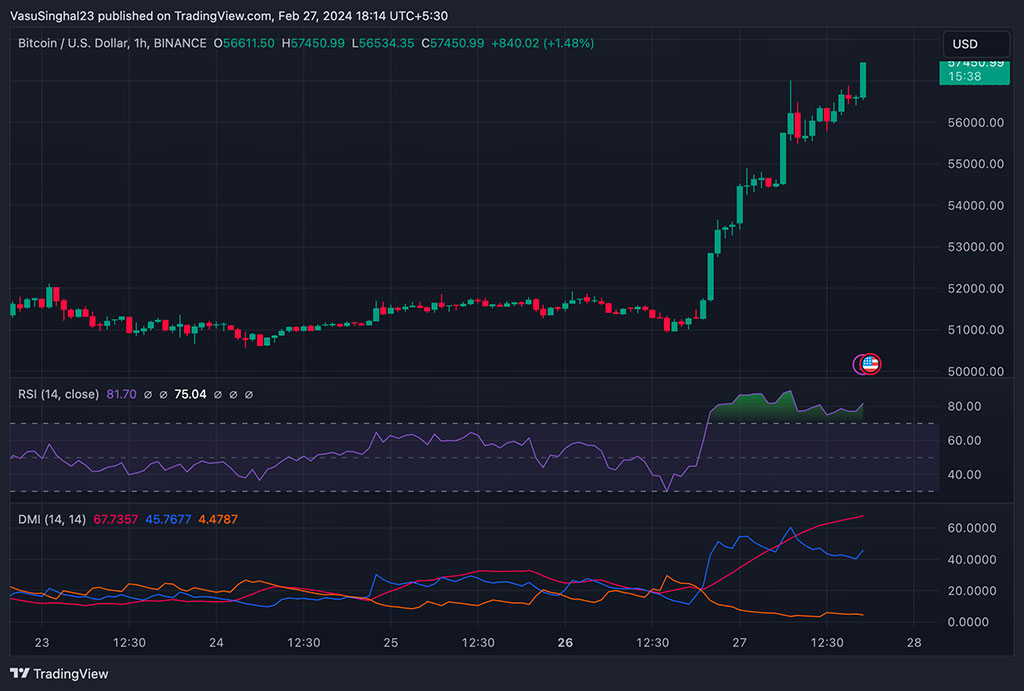Click the DMI orange value 4.4787
Viewport: 1024px width, 691px height.
click(218, 519)
